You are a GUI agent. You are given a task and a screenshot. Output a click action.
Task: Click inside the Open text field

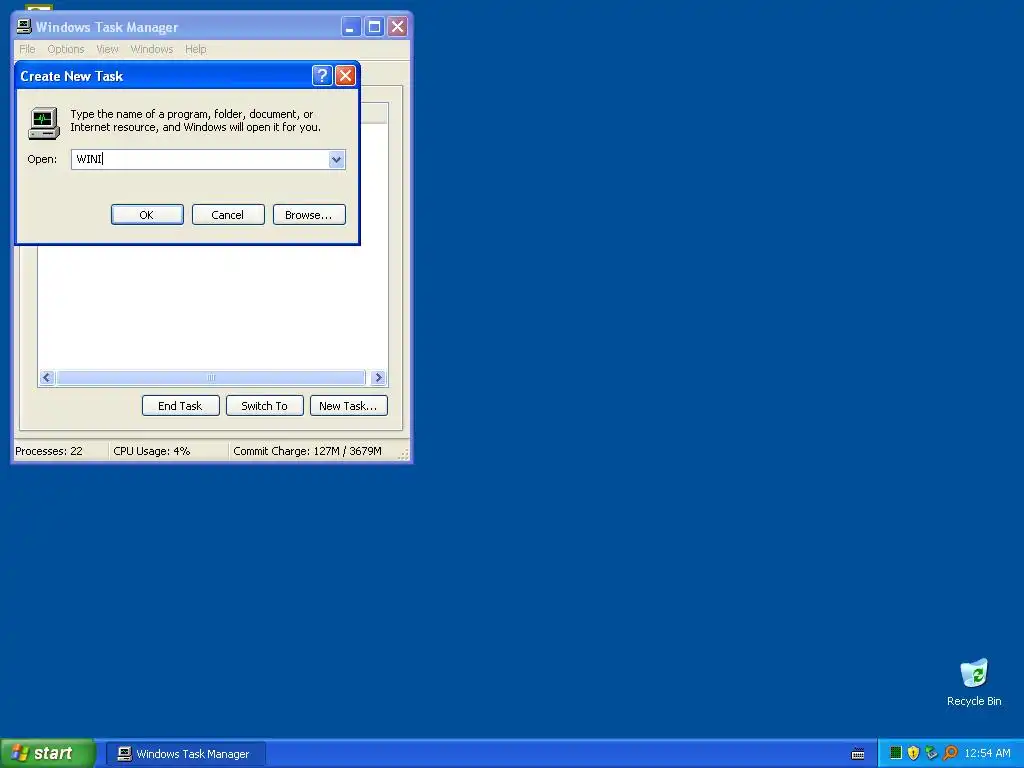click(200, 159)
